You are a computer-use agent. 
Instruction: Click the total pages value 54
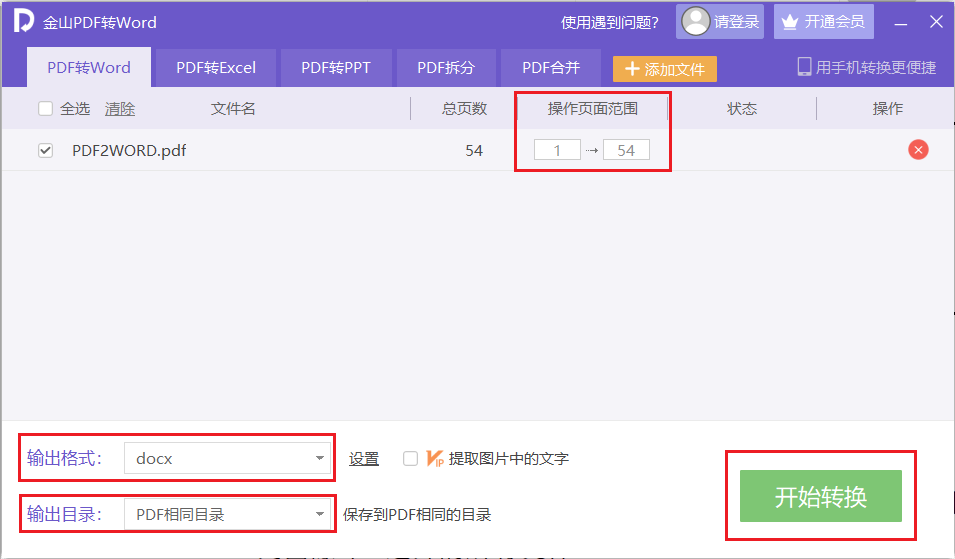pyautogui.click(x=474, y=150)
